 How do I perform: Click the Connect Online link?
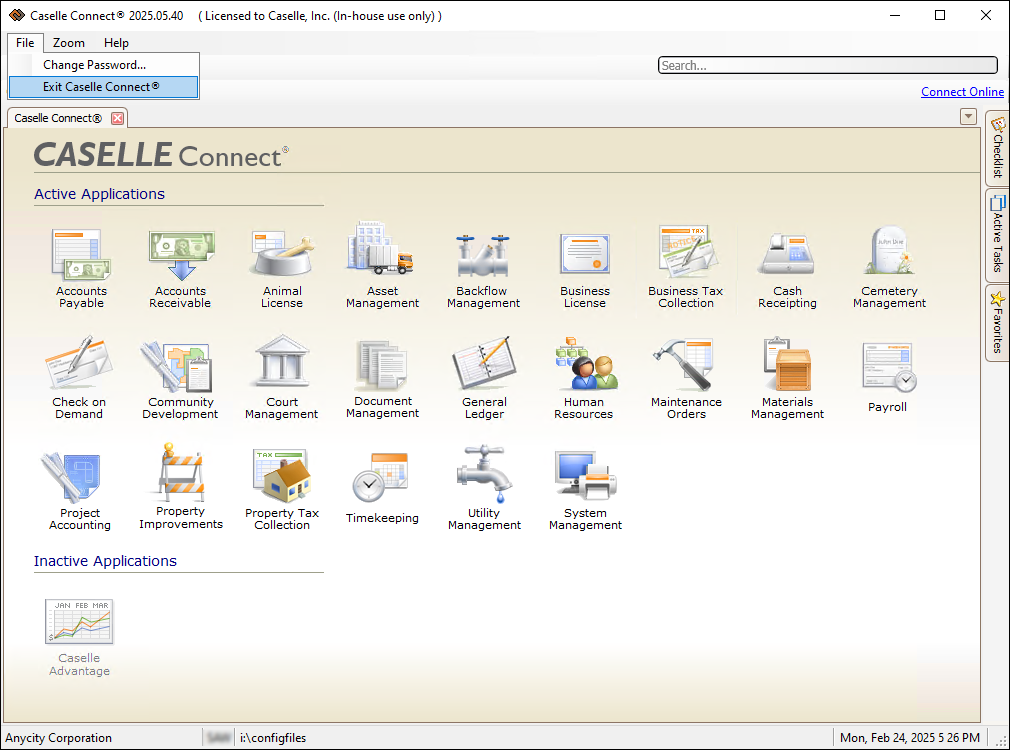pyautogui.click(x=962, y=91)
